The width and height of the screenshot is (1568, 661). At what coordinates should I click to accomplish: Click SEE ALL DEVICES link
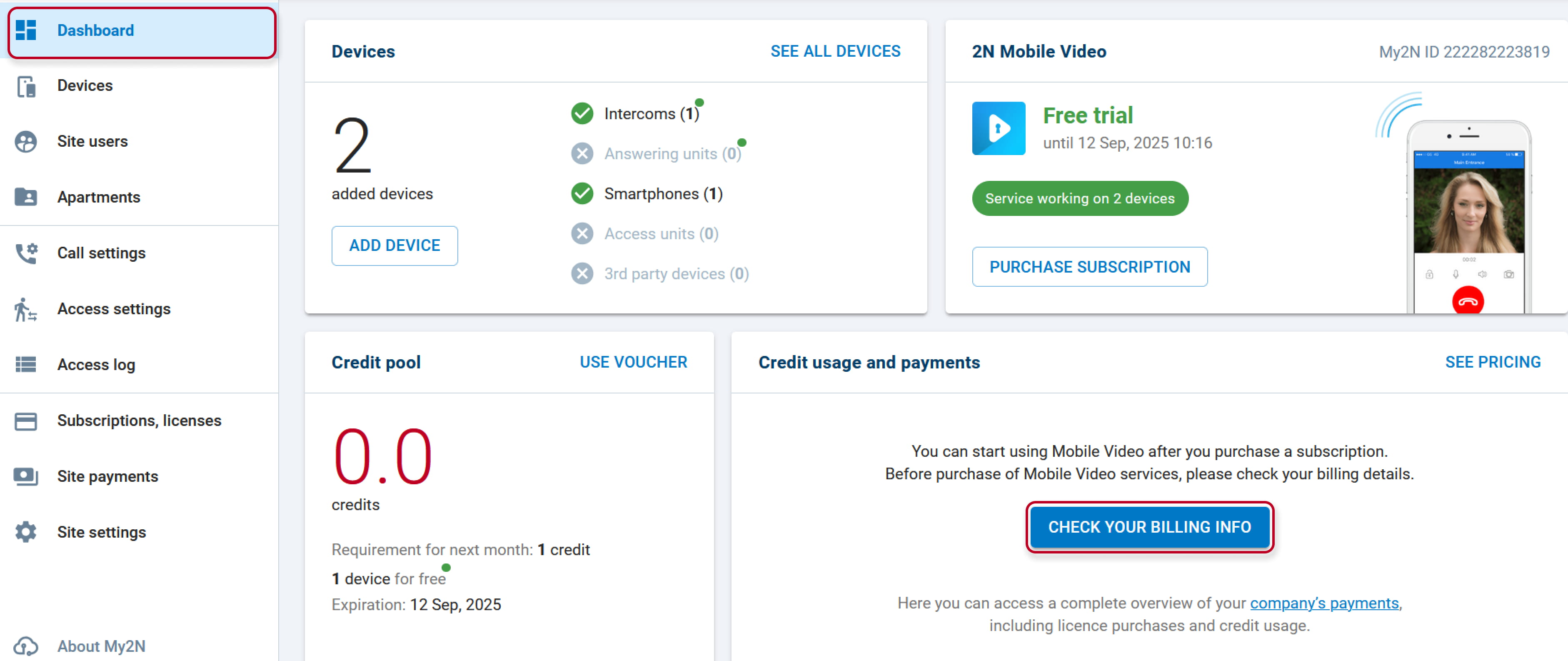[835, 51]
